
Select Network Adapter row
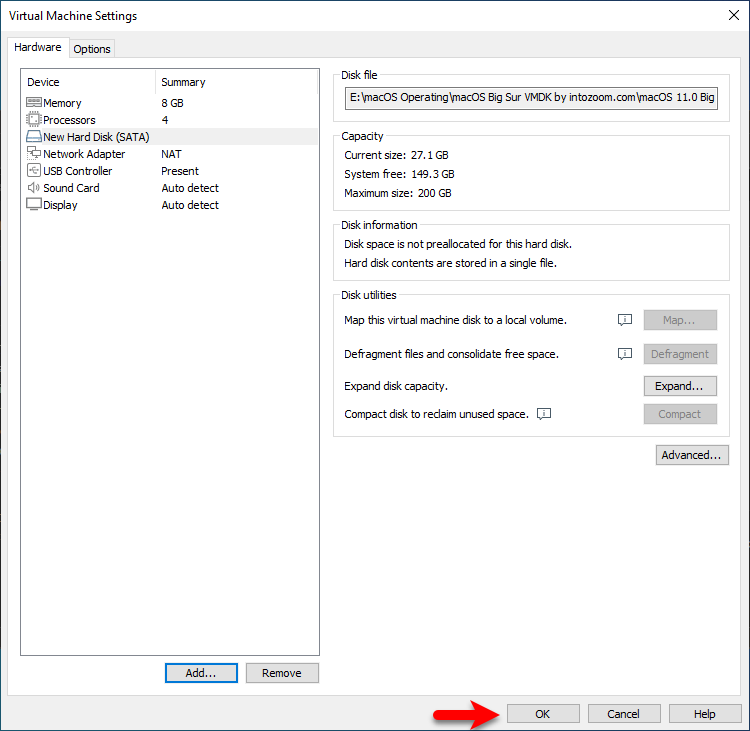pos(170,154)
